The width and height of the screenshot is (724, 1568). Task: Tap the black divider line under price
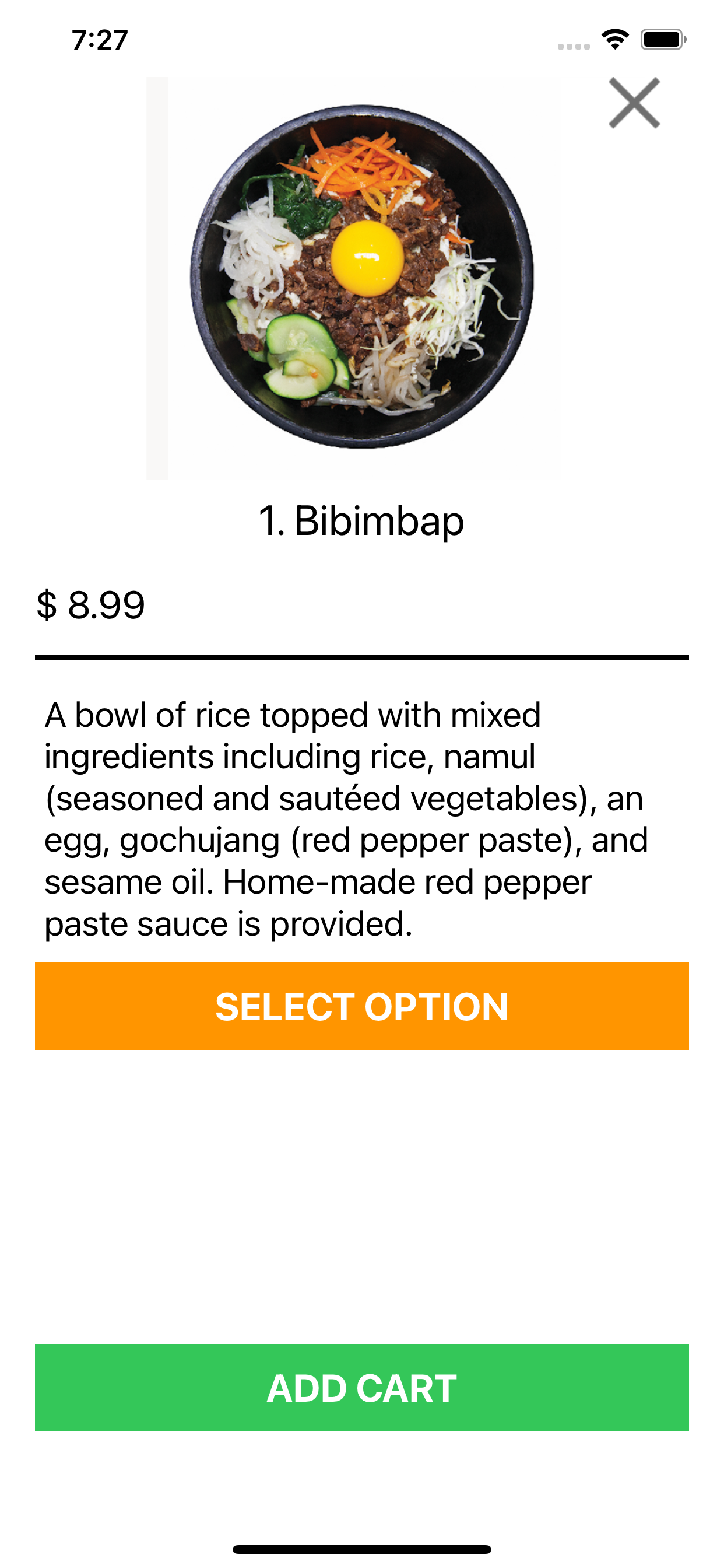click(x=361, y=657)
